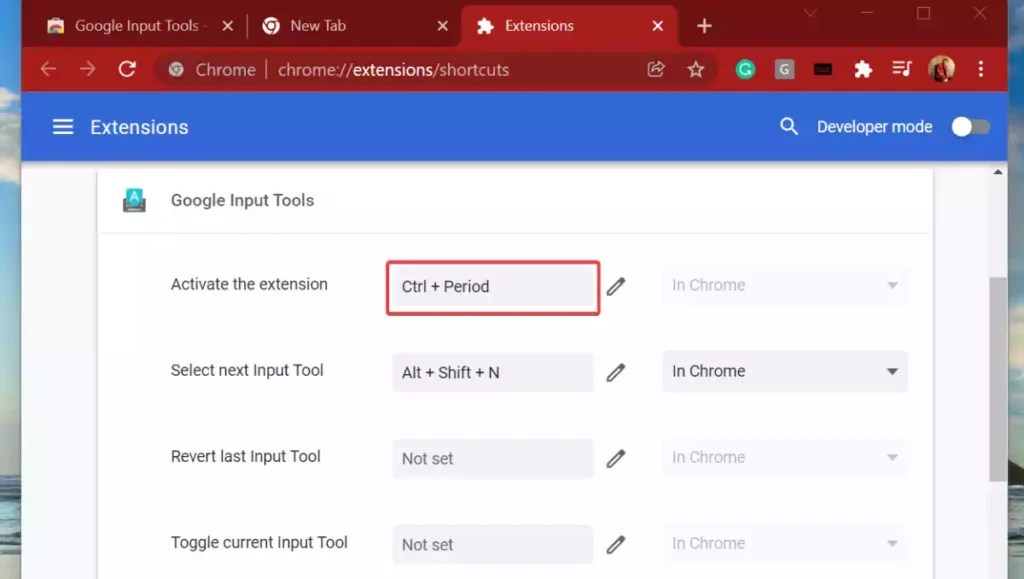The width and height of the screenshot is (1024, 579).
Task: Click the page scroll-up arrow
Action: click(x=998, y=172)
